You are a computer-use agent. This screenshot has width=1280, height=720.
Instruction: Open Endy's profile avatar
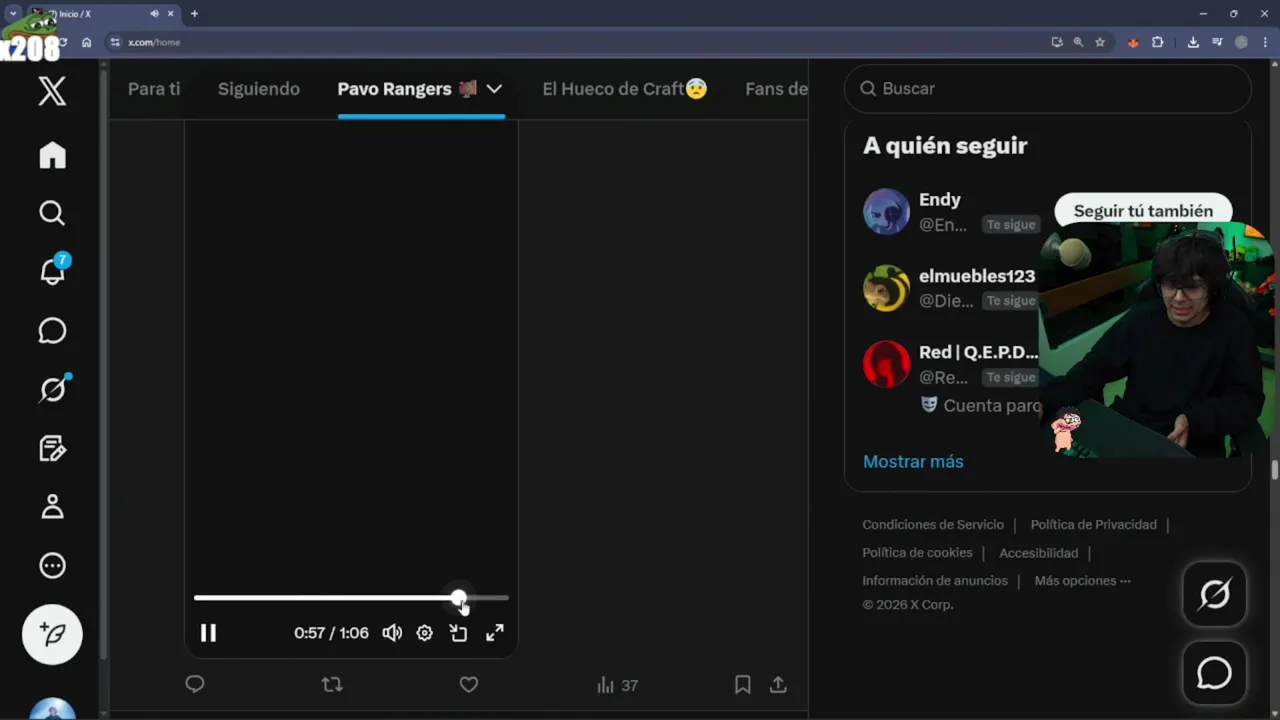(886, 211)
